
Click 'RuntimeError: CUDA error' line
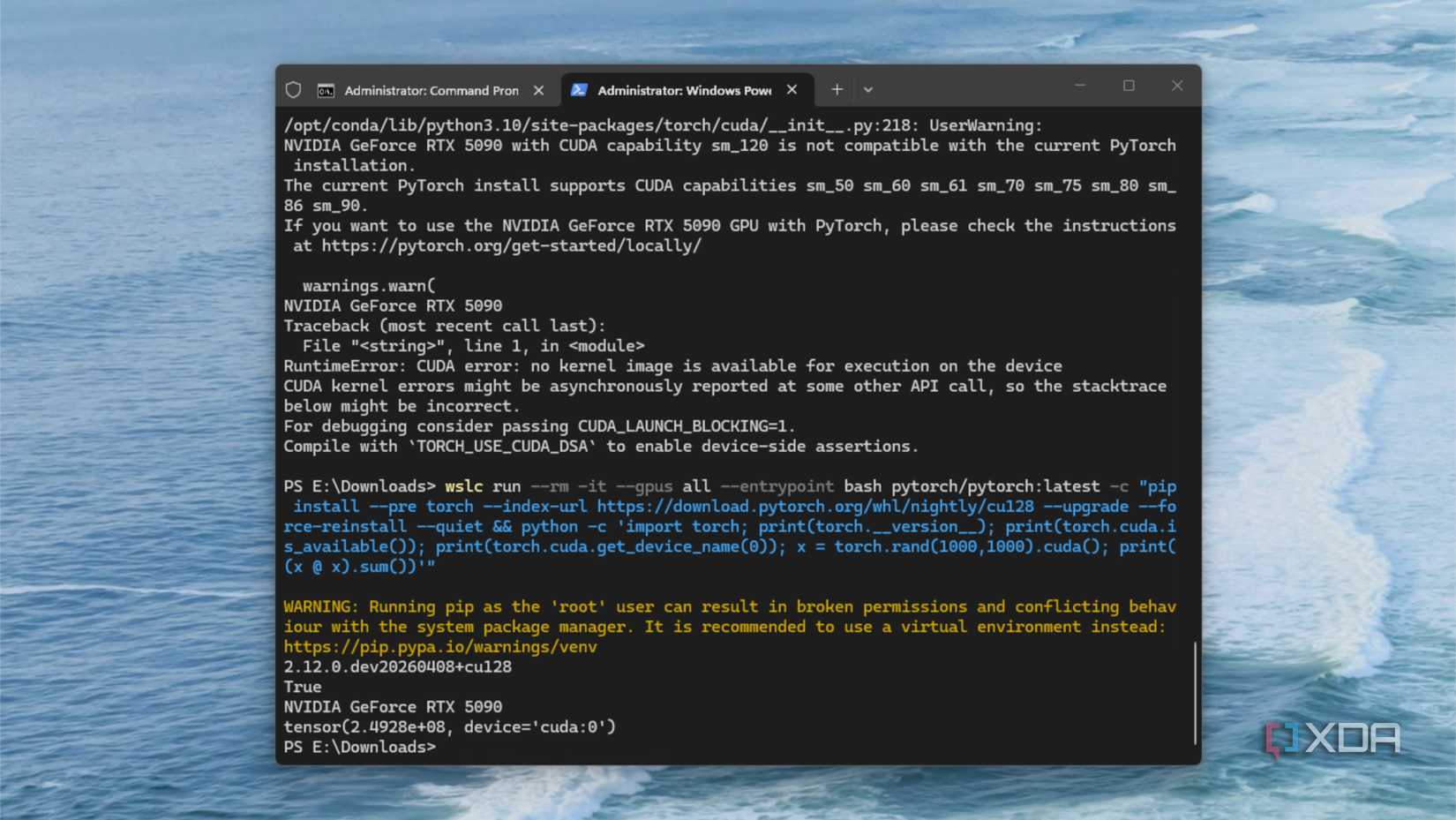672,366
